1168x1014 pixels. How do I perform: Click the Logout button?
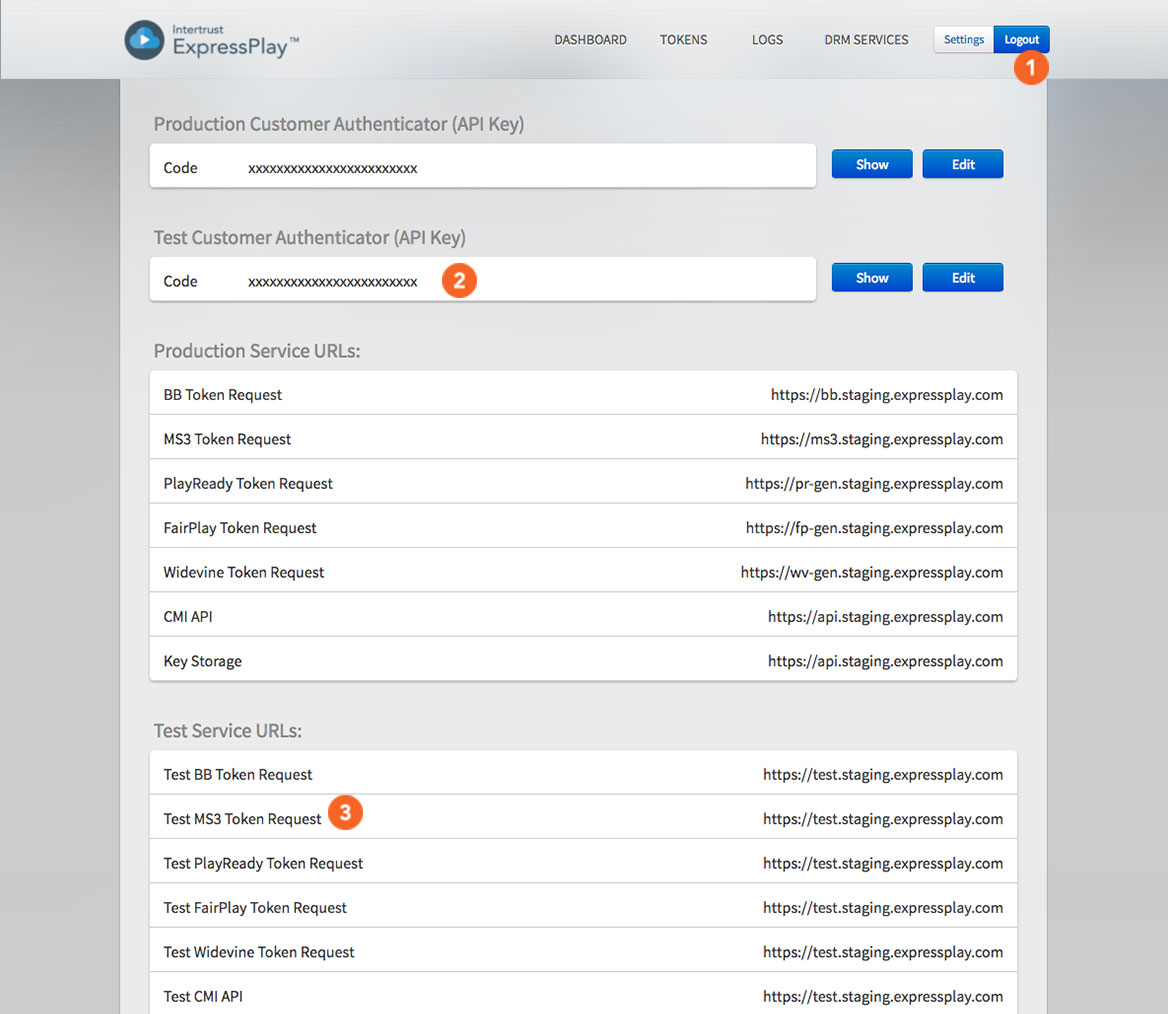[1021, 39]
